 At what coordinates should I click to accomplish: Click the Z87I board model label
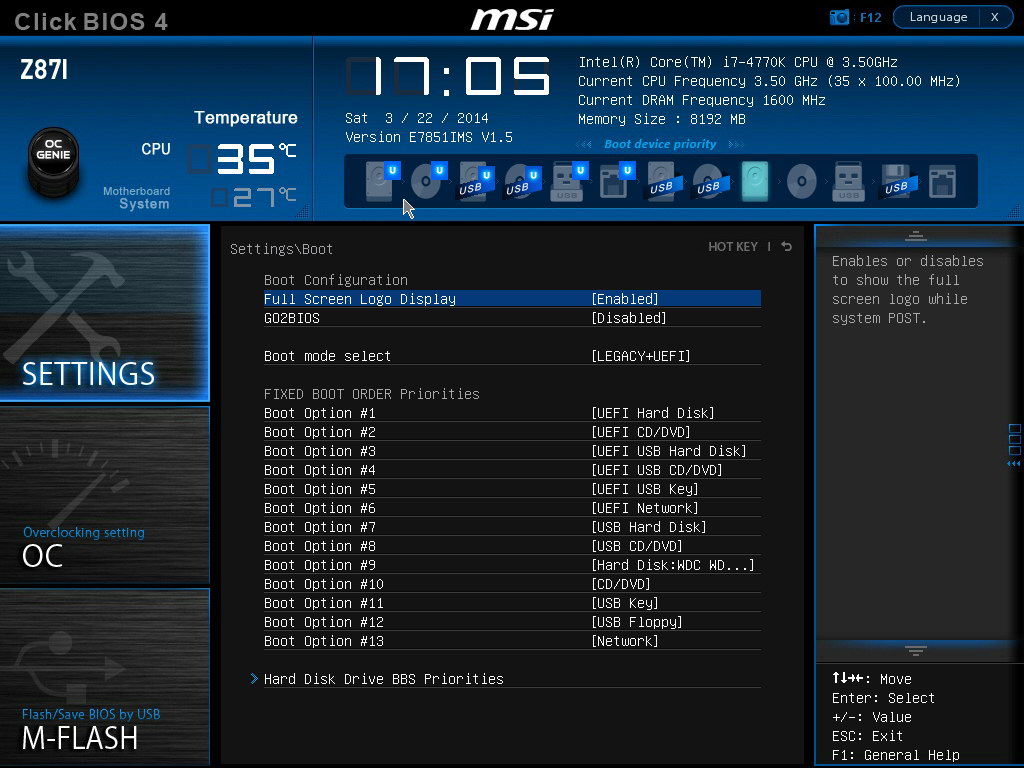44,69
